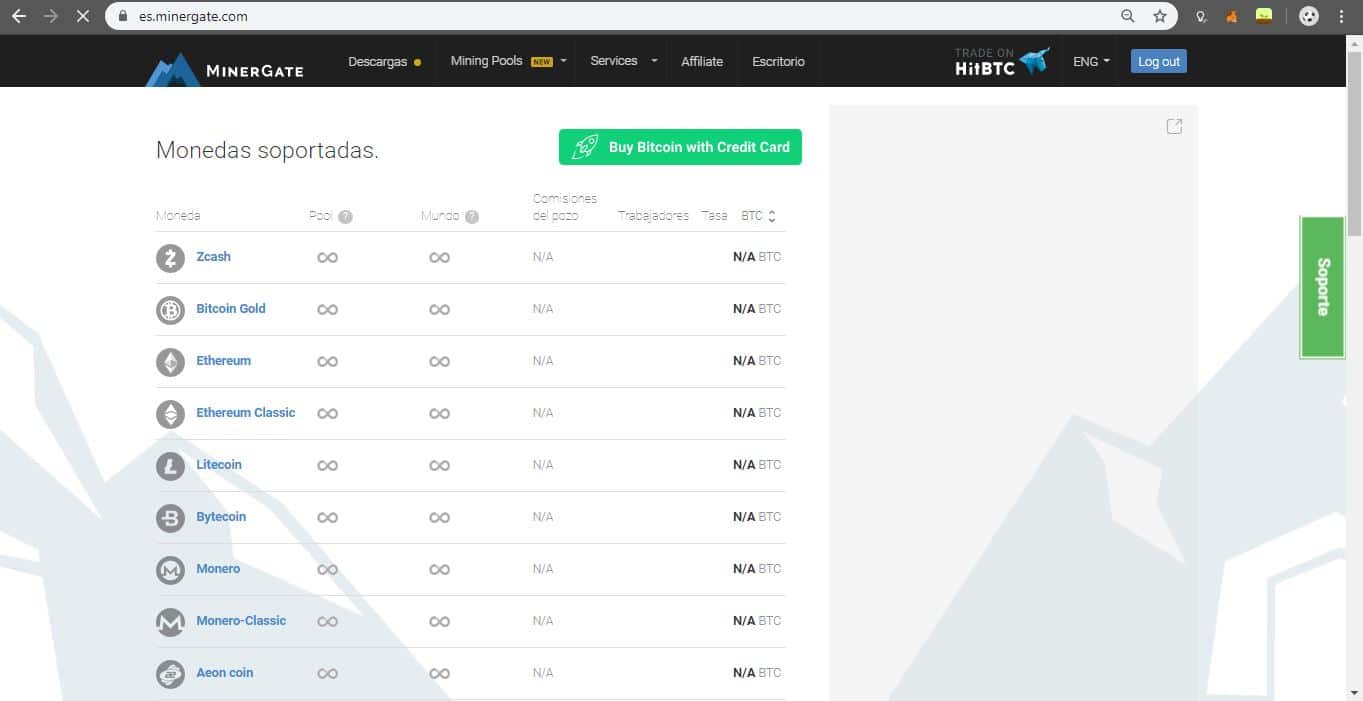Click the es.minergate.com address bar
1363x701 pixels.
click(x=640, y=16)
